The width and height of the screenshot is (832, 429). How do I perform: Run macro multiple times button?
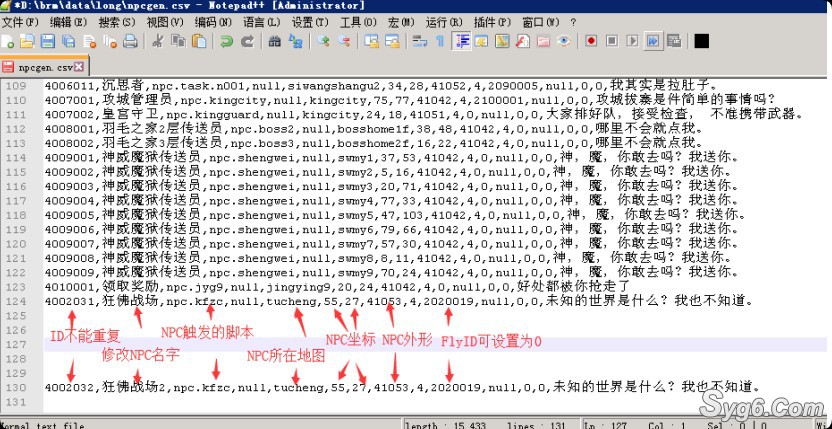click(x=653, y=41)
